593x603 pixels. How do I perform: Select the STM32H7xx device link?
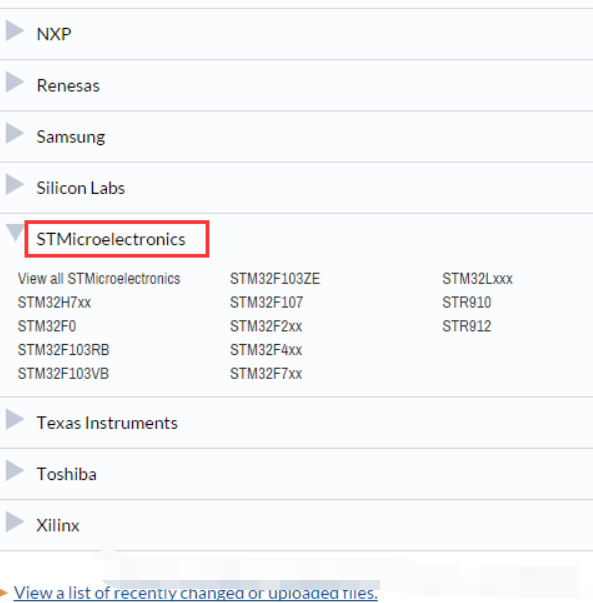(x=54, y=303)
